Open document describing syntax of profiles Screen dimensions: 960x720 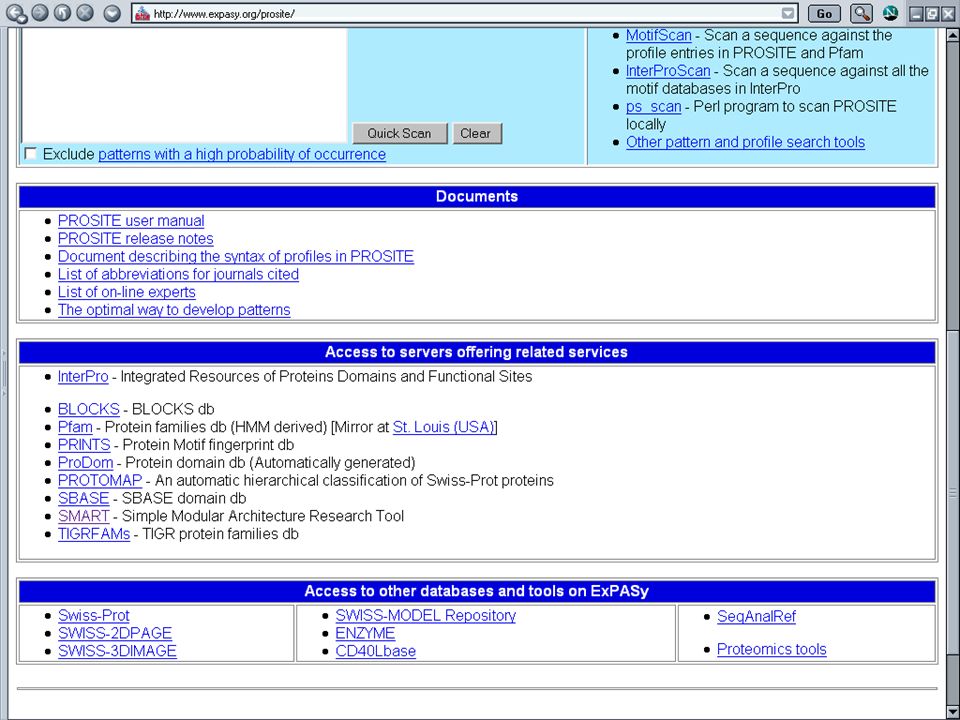pyautogui.click(x=236, y=257)
